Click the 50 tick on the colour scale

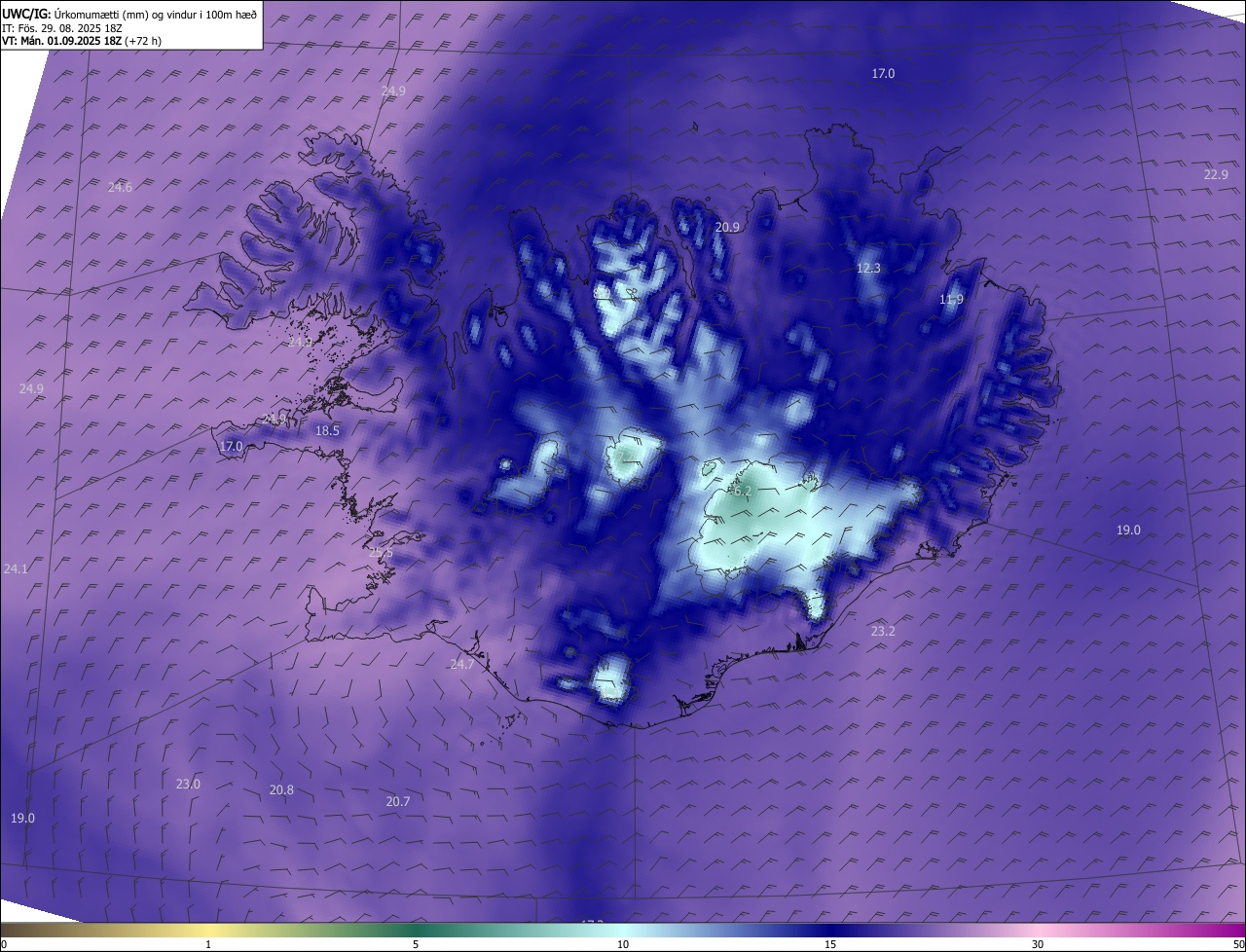coord(1238,944)
